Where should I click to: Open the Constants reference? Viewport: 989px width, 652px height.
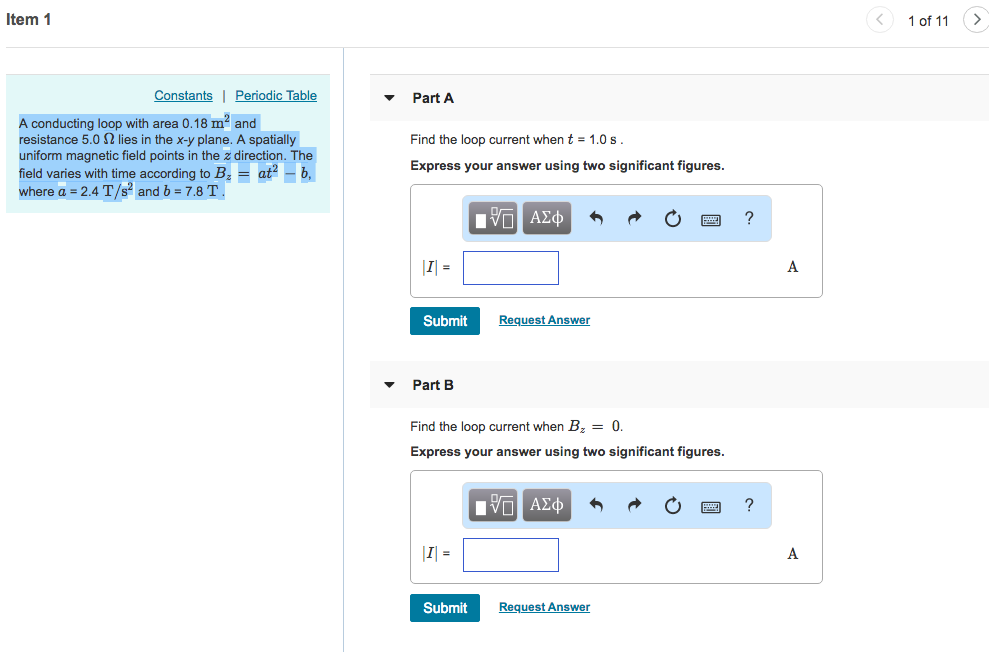click(x=183, y=95)
